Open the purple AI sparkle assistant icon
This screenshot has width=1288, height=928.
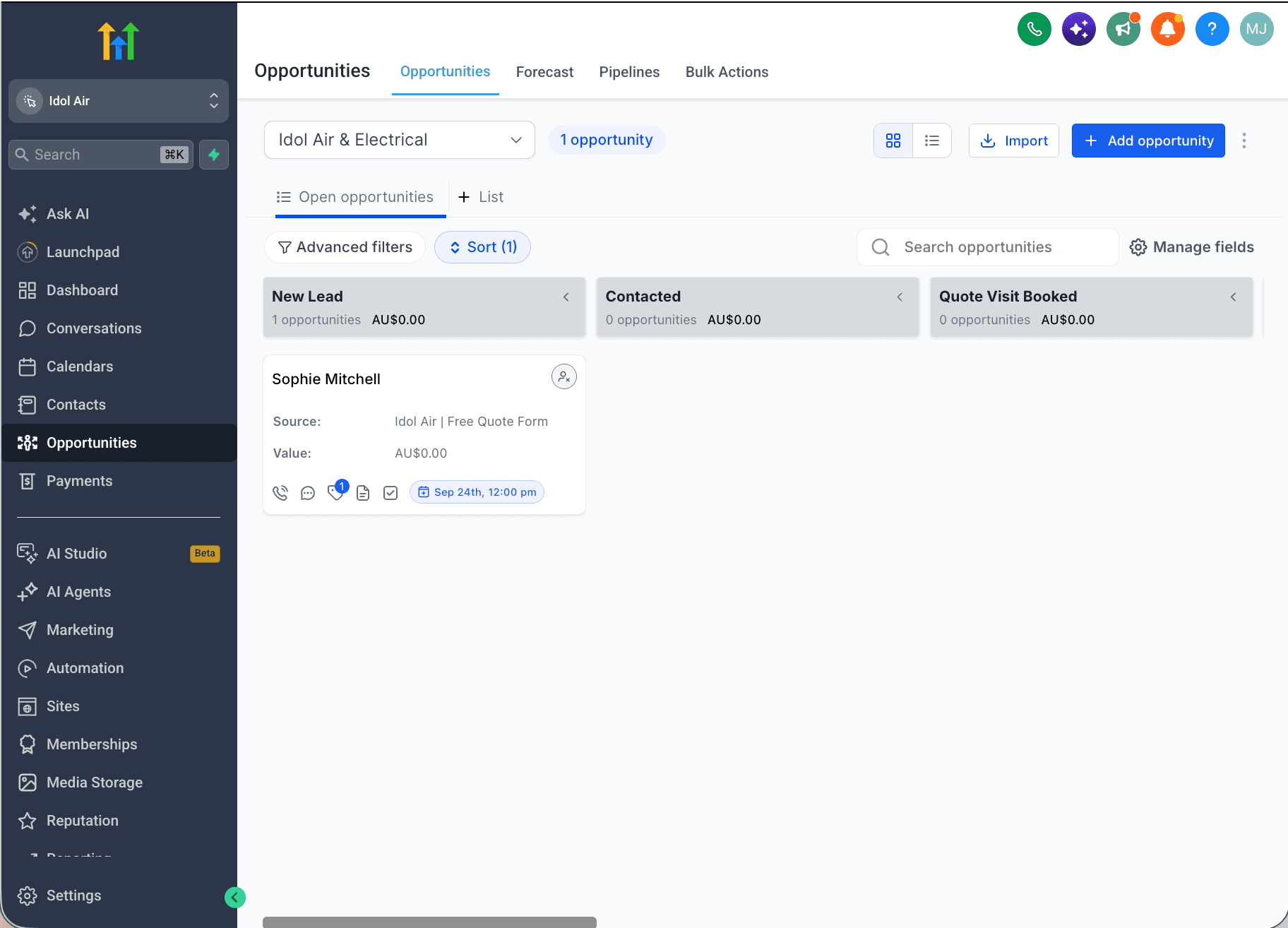pos(1078,29)
